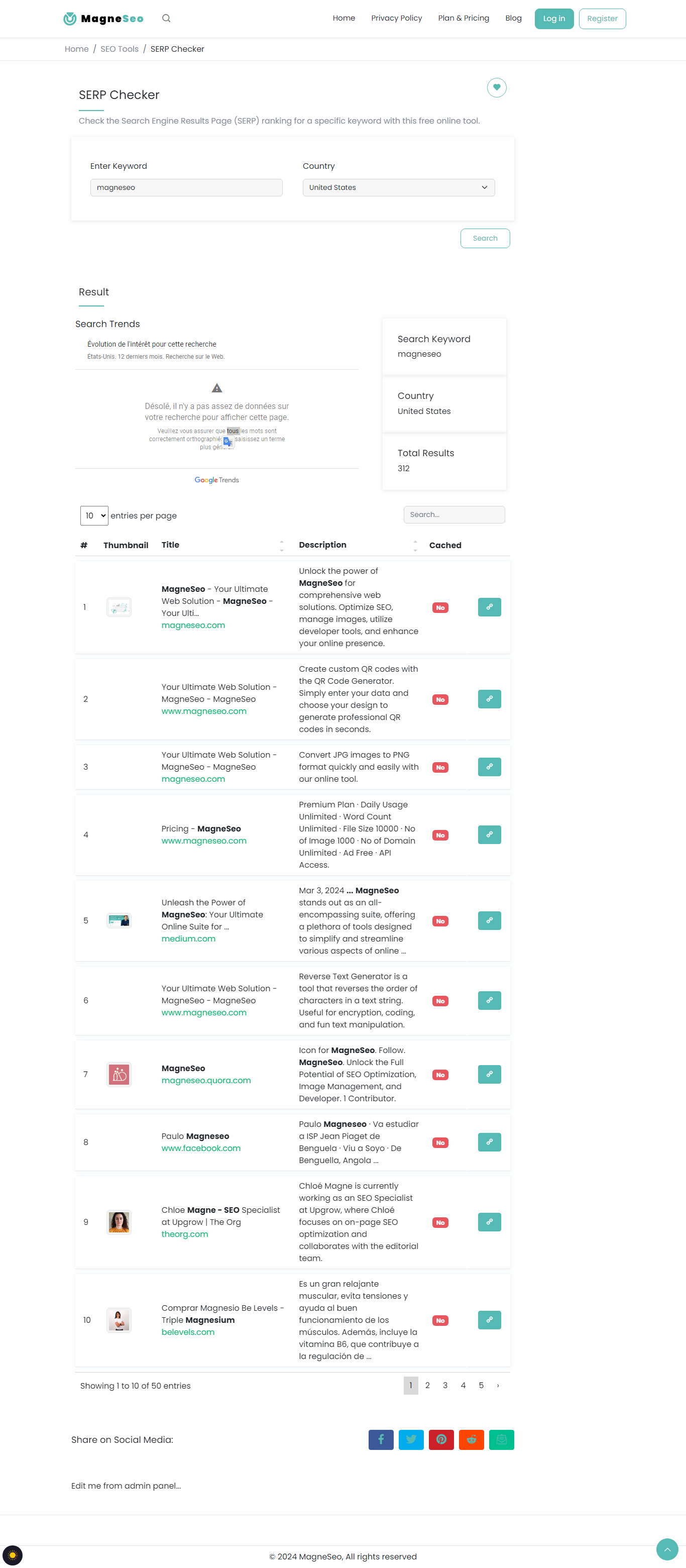Image resolution: width=686 pixels, height=1568 pixels.
Task: Go to results page 2
Action: [x=427, y=1386]
